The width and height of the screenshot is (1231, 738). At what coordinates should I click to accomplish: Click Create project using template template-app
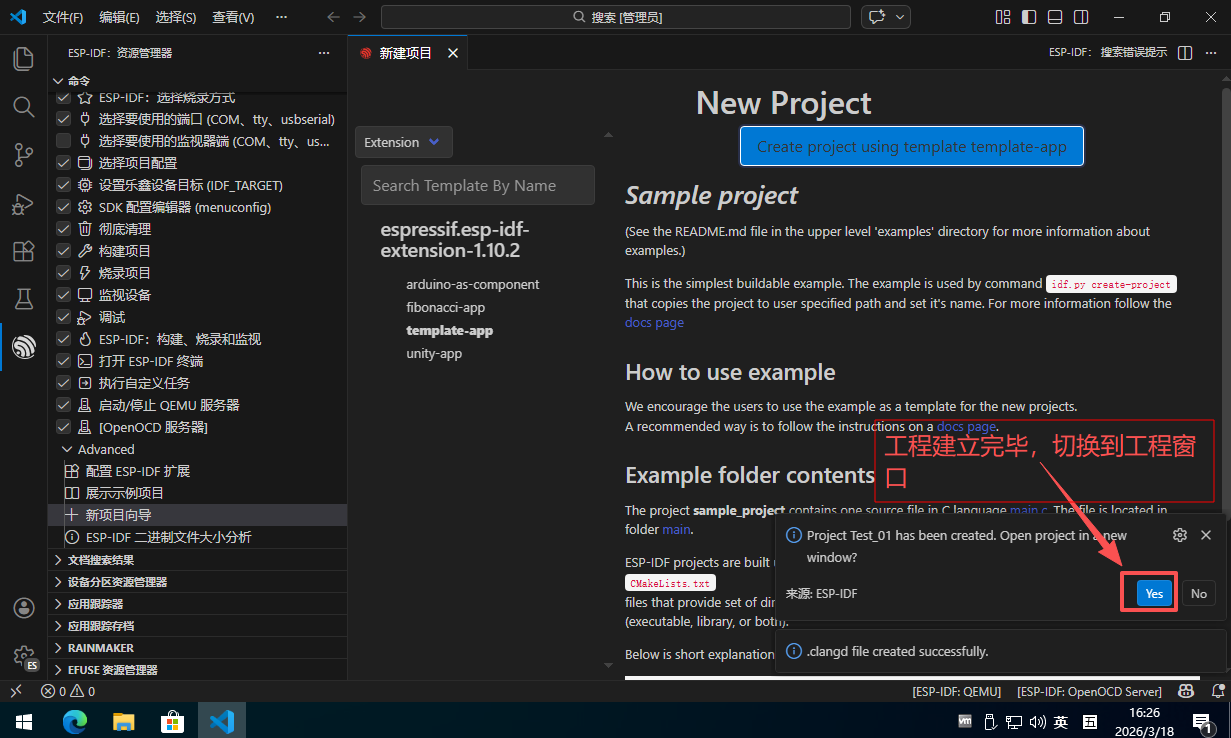912,146
